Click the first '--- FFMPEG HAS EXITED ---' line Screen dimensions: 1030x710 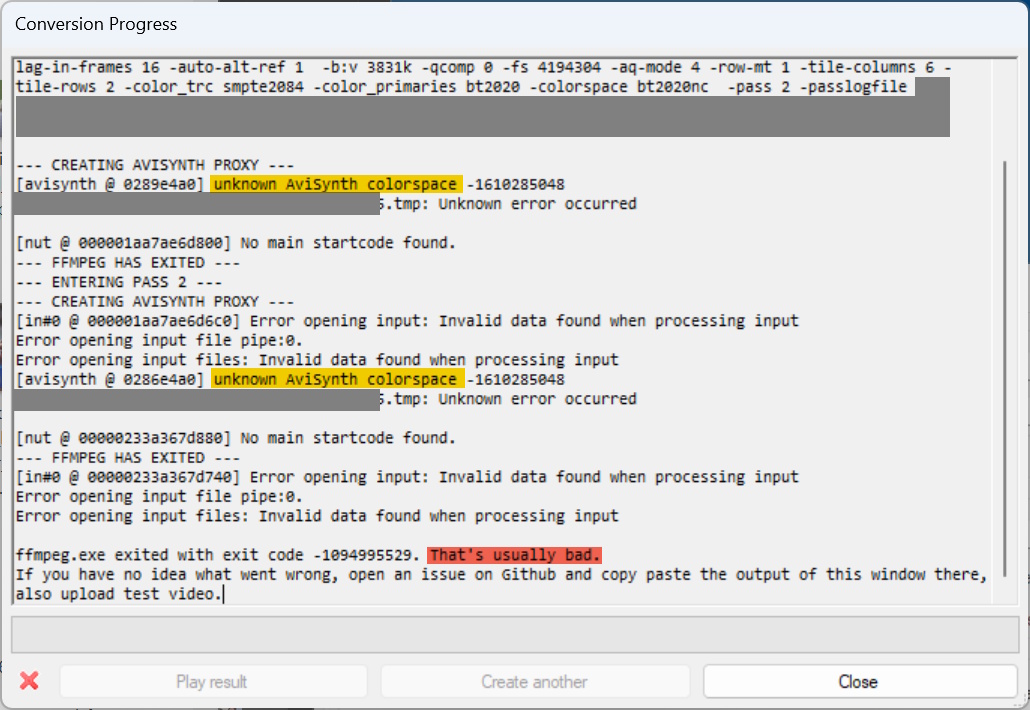[x=127, y=263]
